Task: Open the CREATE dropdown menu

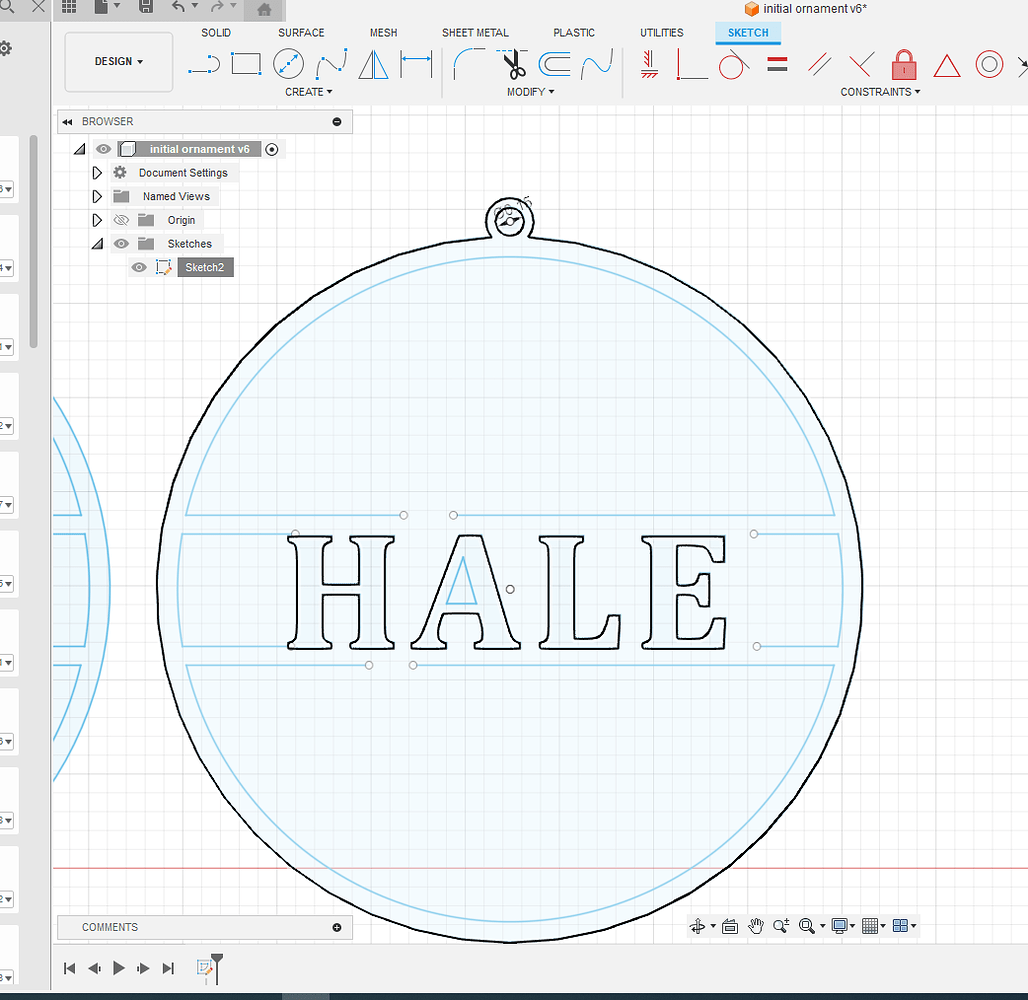Action: click(309, 92)
